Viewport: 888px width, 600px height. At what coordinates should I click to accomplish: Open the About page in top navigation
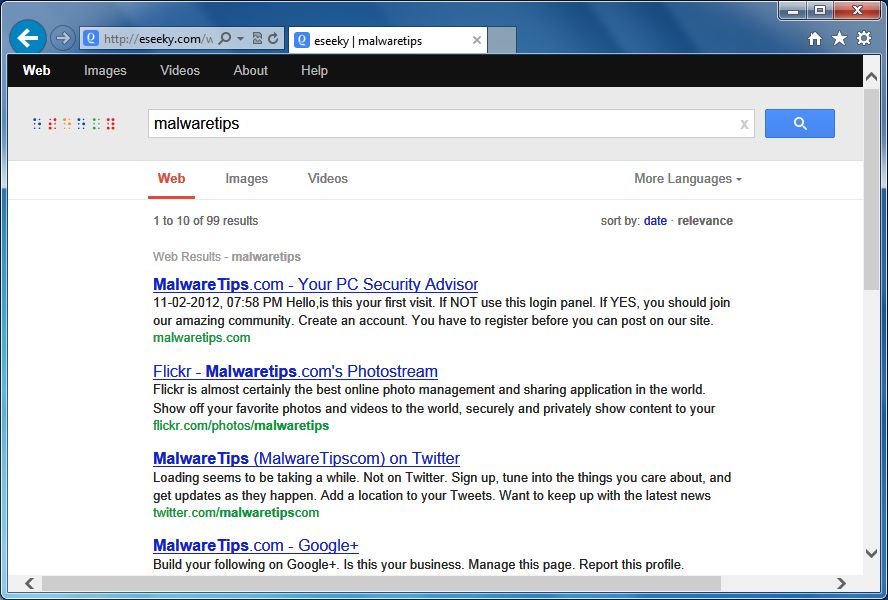250,70
